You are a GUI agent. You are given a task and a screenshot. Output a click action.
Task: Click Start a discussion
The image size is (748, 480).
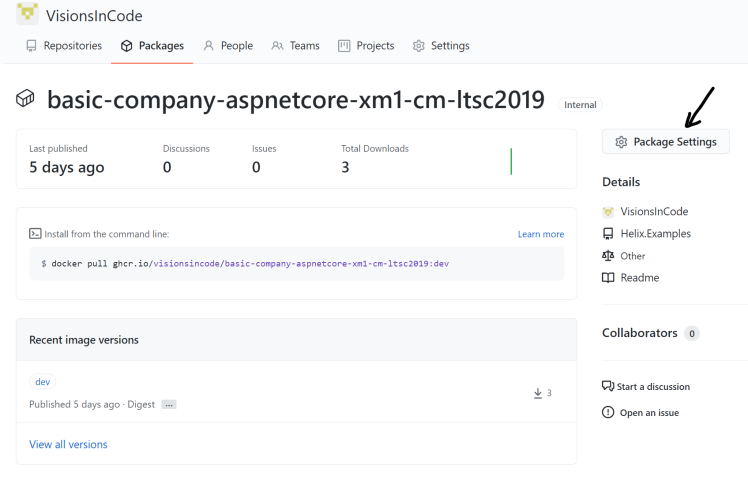click(x=654, y=387)
